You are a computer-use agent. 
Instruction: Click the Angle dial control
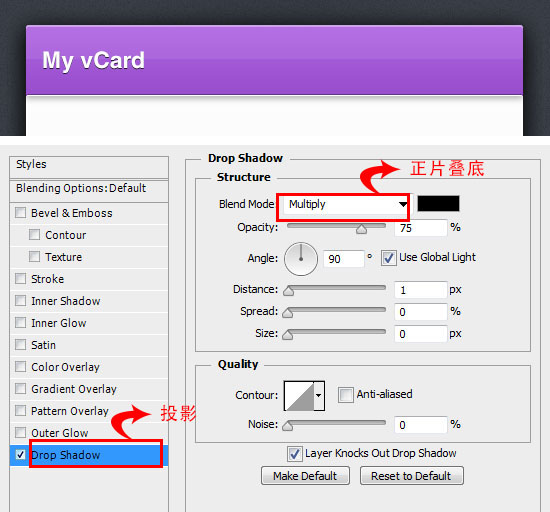click(x=301, y=259)
